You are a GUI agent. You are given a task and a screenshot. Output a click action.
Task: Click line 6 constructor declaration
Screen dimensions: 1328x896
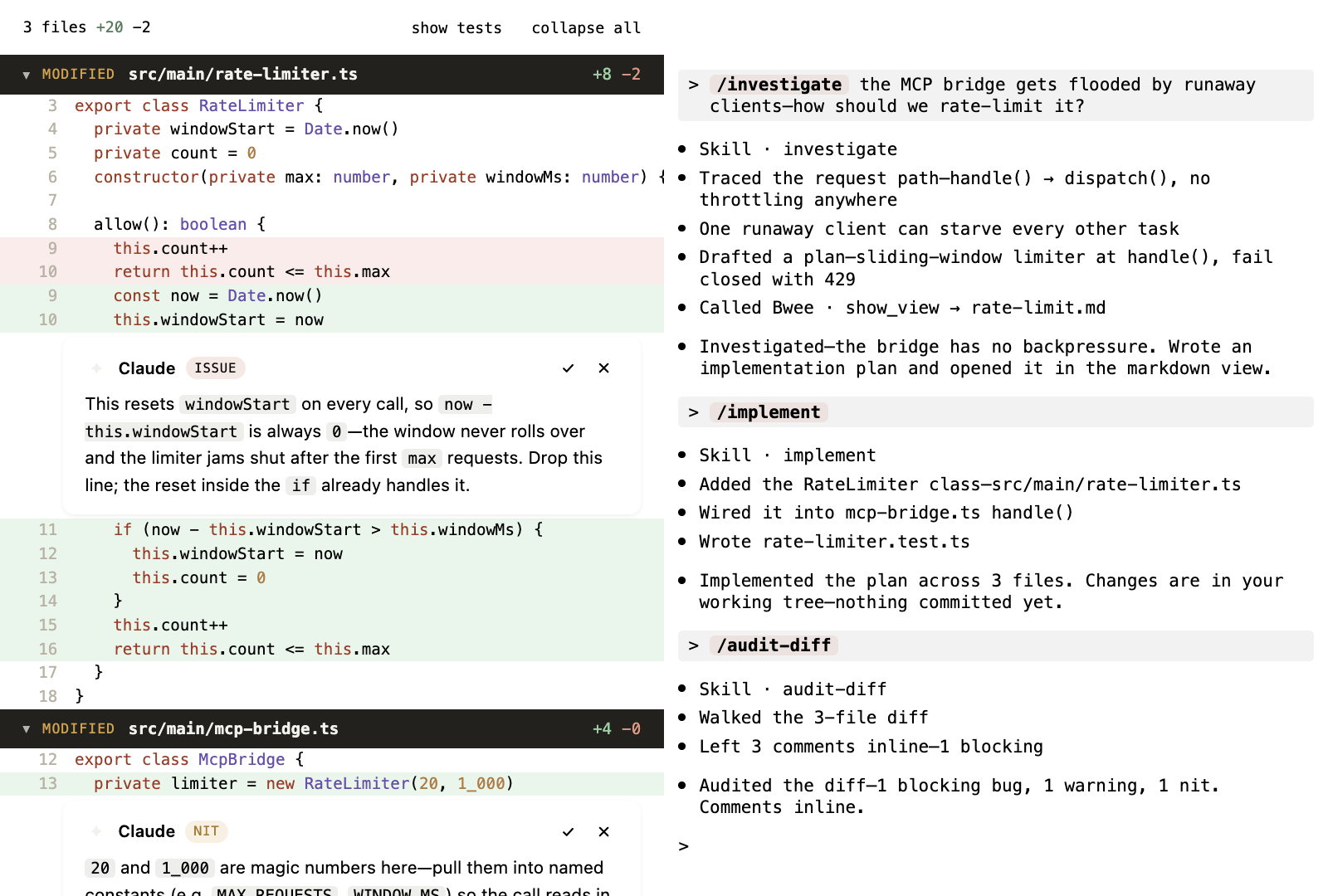(x=332, y=178)
